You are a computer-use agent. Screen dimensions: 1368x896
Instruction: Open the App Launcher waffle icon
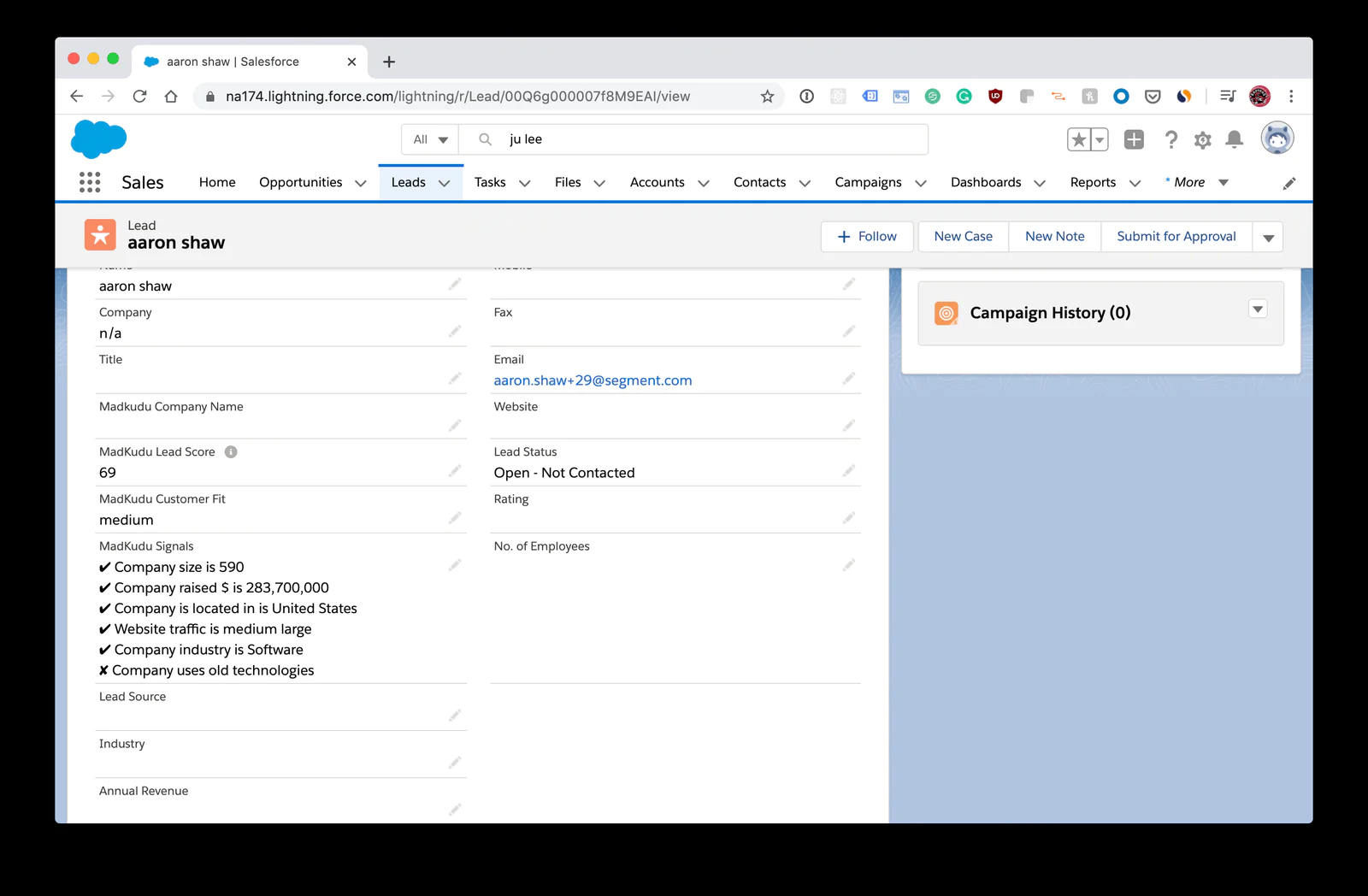[x=89, y=181]
